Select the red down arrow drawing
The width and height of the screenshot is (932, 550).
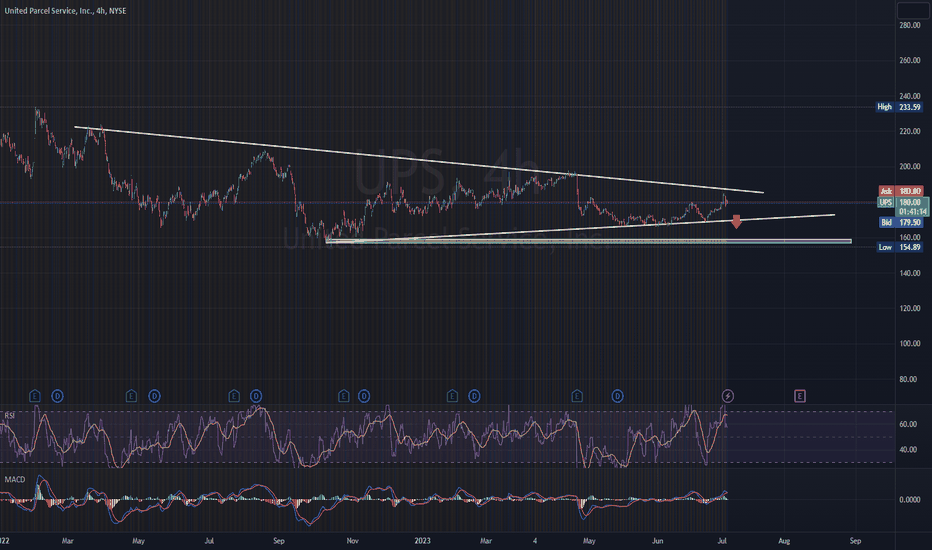tap(736, 222)
